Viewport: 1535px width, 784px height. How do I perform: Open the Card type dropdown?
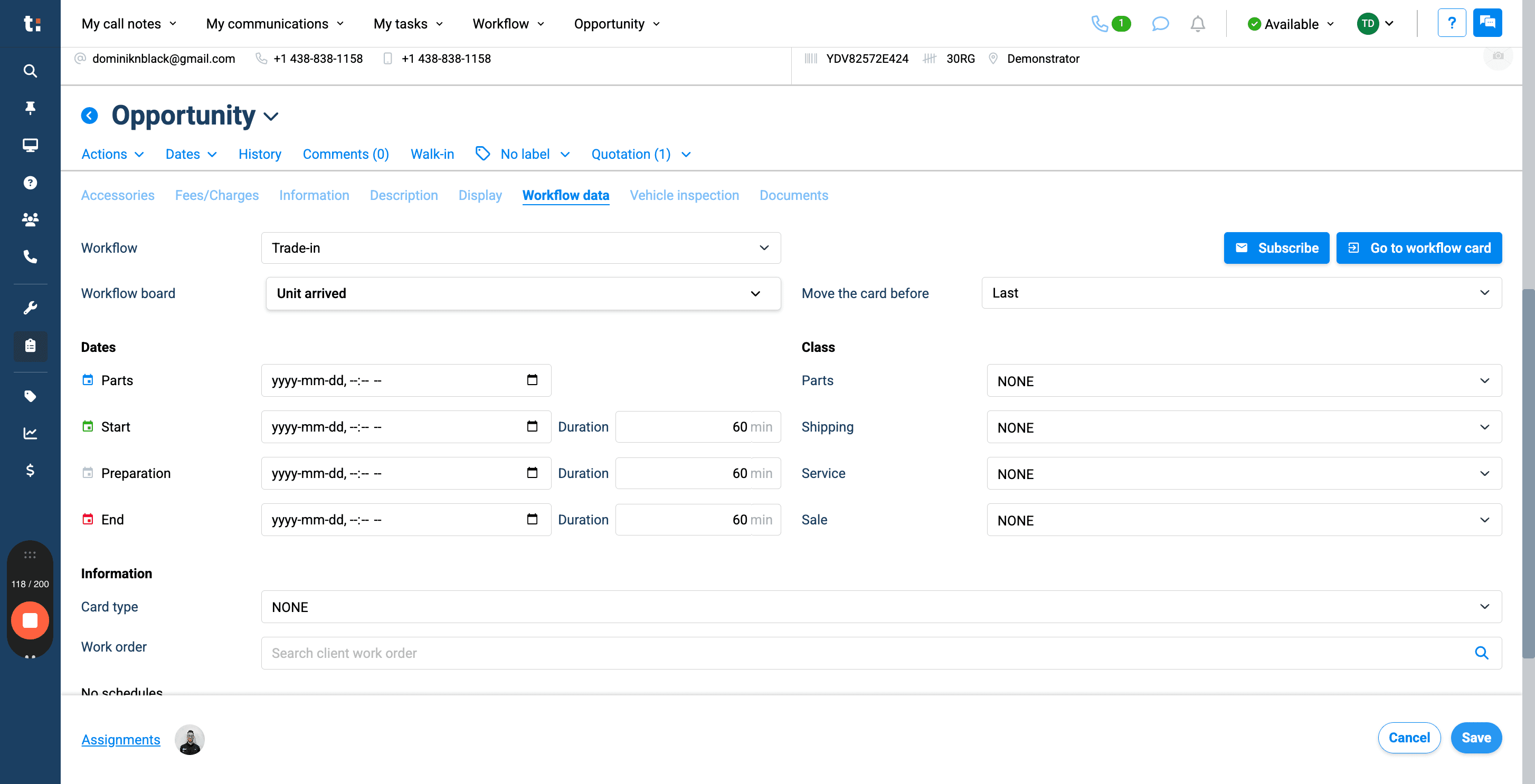click(882, 607)
